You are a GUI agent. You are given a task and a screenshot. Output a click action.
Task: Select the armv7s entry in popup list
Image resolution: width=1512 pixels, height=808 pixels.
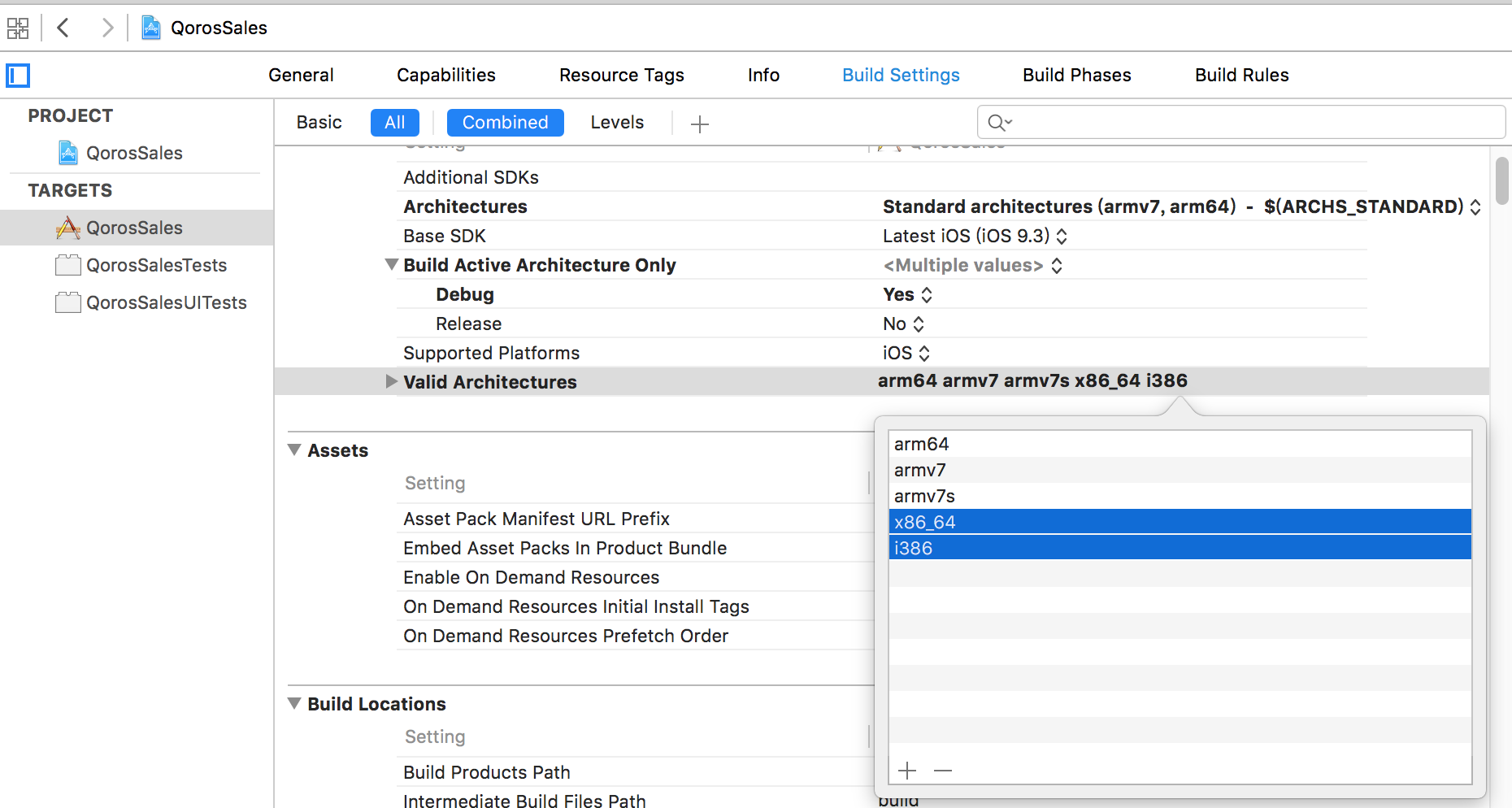(924, 496)
